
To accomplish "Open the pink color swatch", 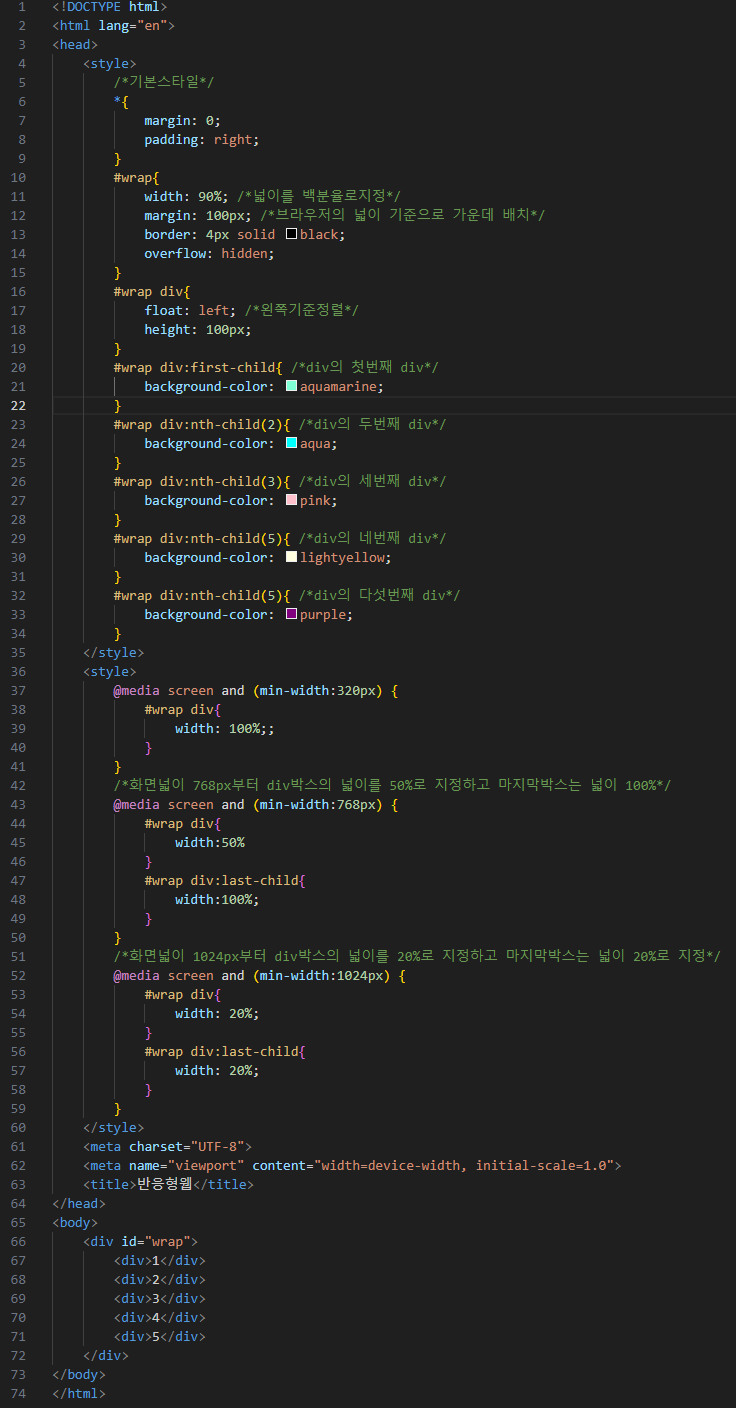I will click(291, 500).
